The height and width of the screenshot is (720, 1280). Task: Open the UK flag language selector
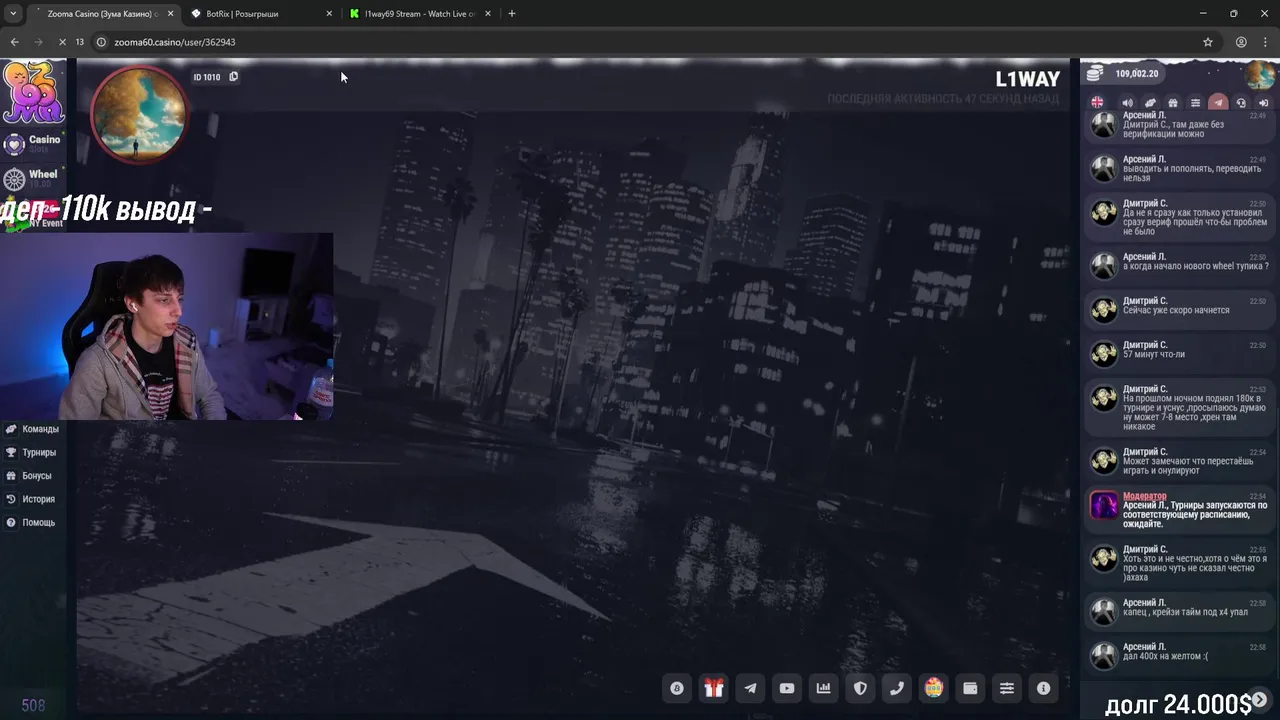1097,103
